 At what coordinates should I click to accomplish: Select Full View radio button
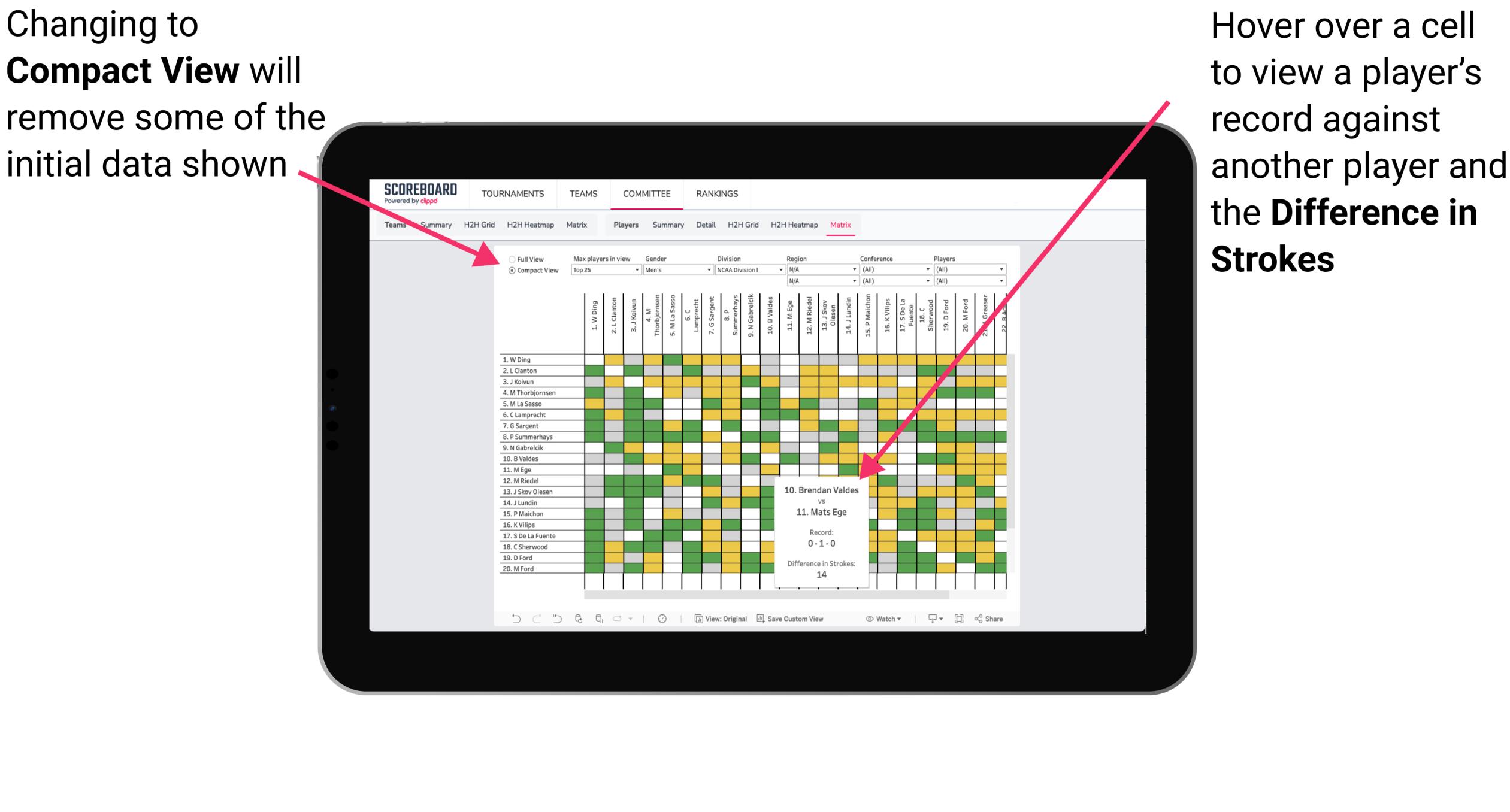pyautogui.click(x=511, y=259)
